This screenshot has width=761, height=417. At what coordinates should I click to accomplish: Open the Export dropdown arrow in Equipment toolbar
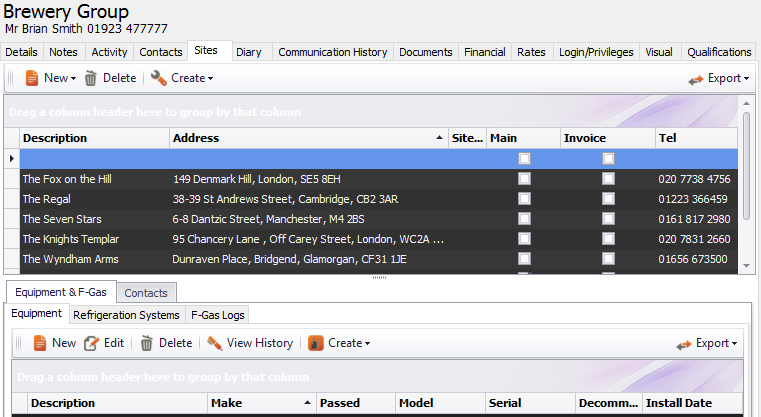[x=734, y=344]
